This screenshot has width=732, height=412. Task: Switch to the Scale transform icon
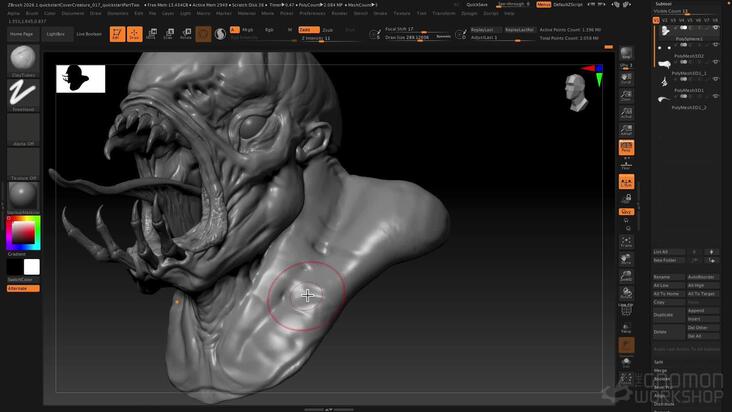tap(169, 34)
